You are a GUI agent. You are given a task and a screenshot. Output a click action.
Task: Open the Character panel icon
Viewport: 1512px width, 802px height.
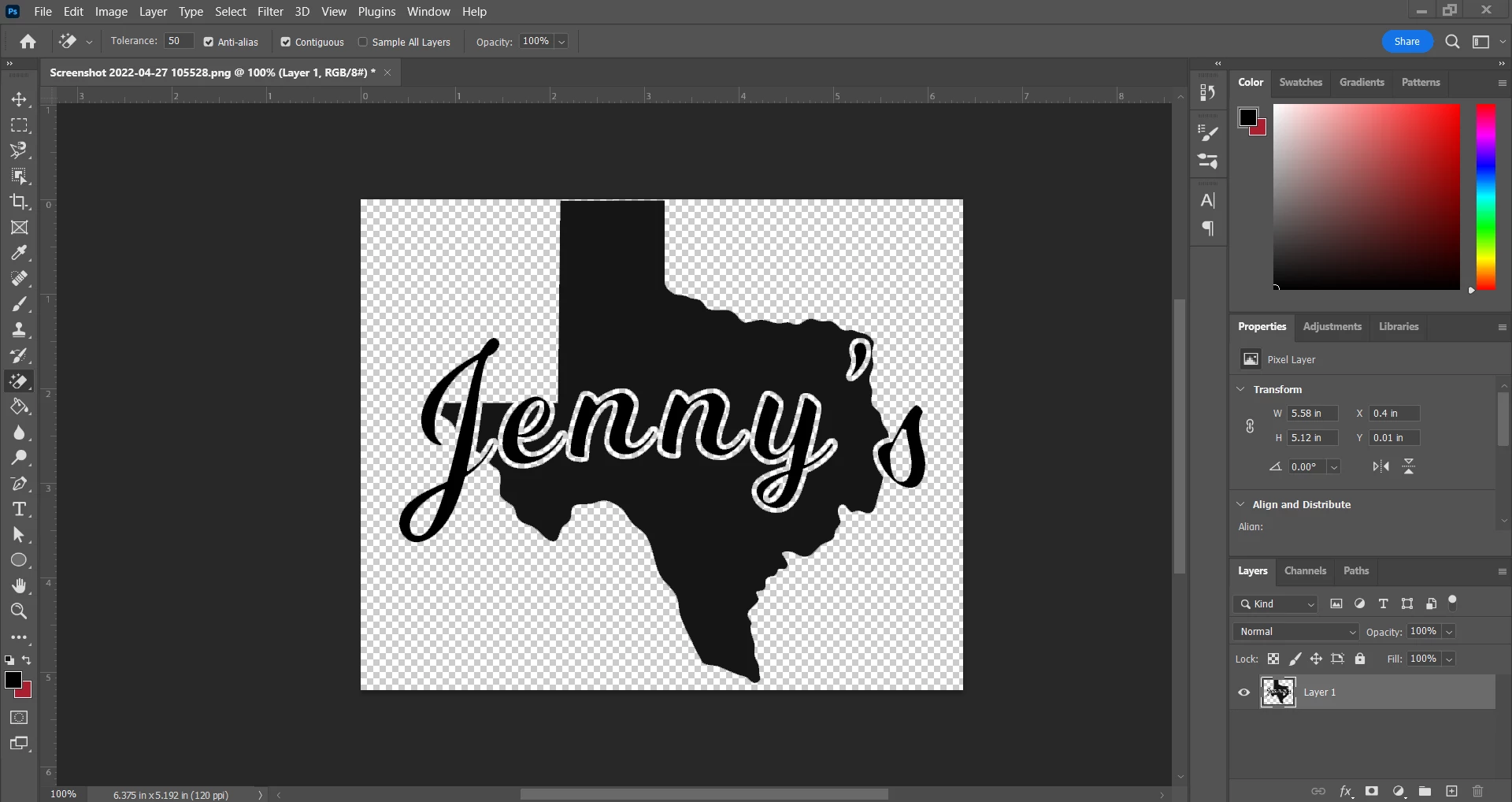click(1207, 200)
